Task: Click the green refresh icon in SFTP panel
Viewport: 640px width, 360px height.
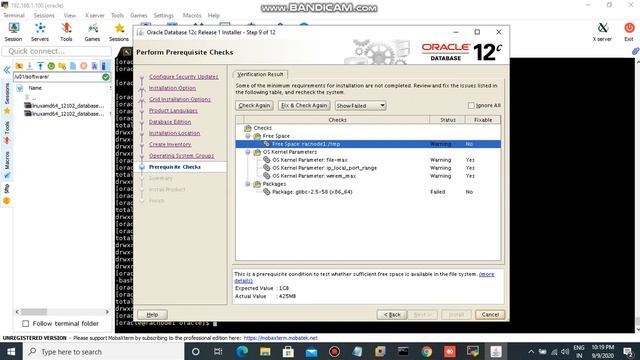Action: pos(51,66)
